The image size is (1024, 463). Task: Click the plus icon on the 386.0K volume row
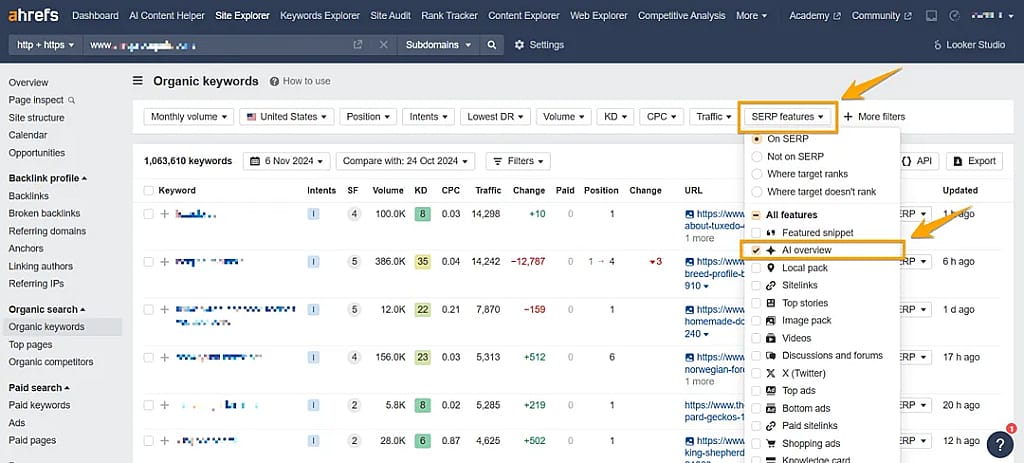[x=165, y=261]
